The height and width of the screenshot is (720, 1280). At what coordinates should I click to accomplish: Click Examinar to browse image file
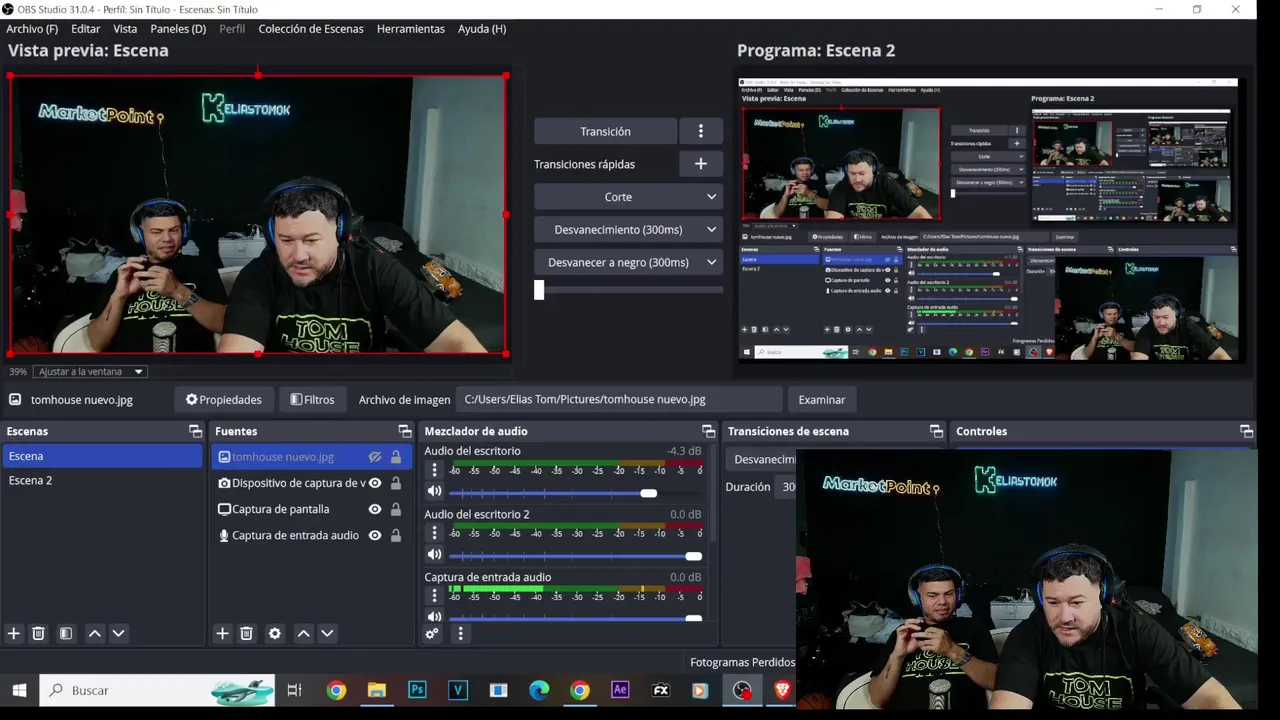pyautogui.click(x=822, y=400)
